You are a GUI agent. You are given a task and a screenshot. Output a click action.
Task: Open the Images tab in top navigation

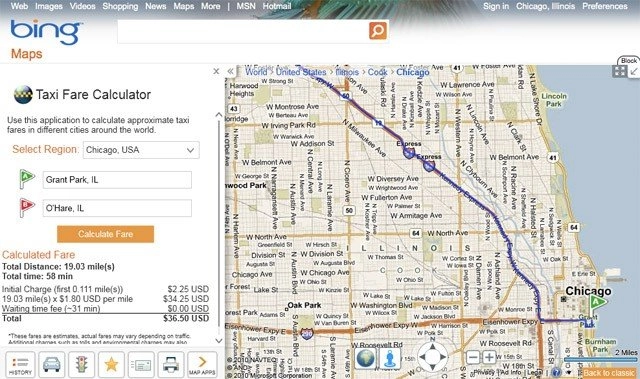click(x=49, y=6)
